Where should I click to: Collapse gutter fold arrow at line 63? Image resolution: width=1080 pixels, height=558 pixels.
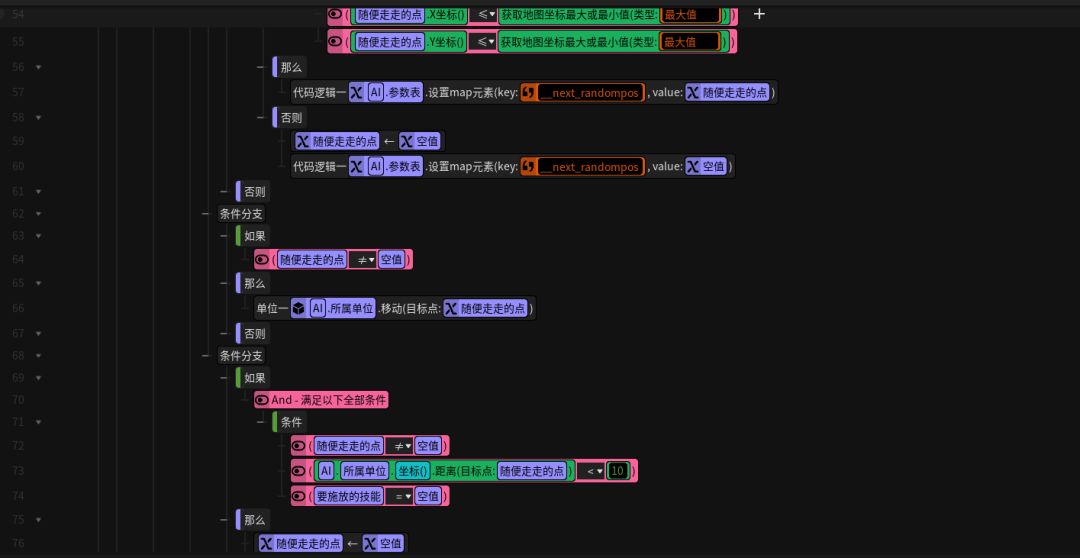pyautogui.click(x=39, y=236)
